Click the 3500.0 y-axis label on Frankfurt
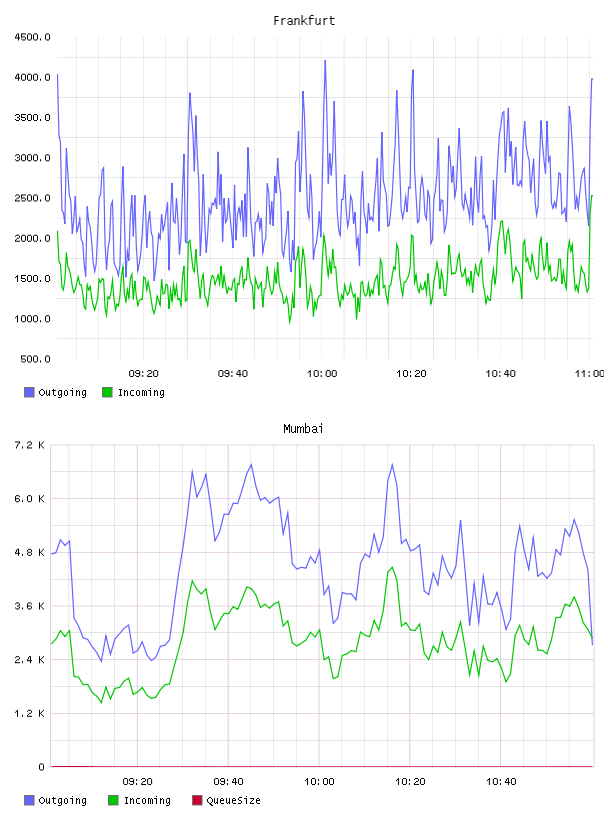Image resolution: width=608 pixels, height=816 pixels. [32, 118]
